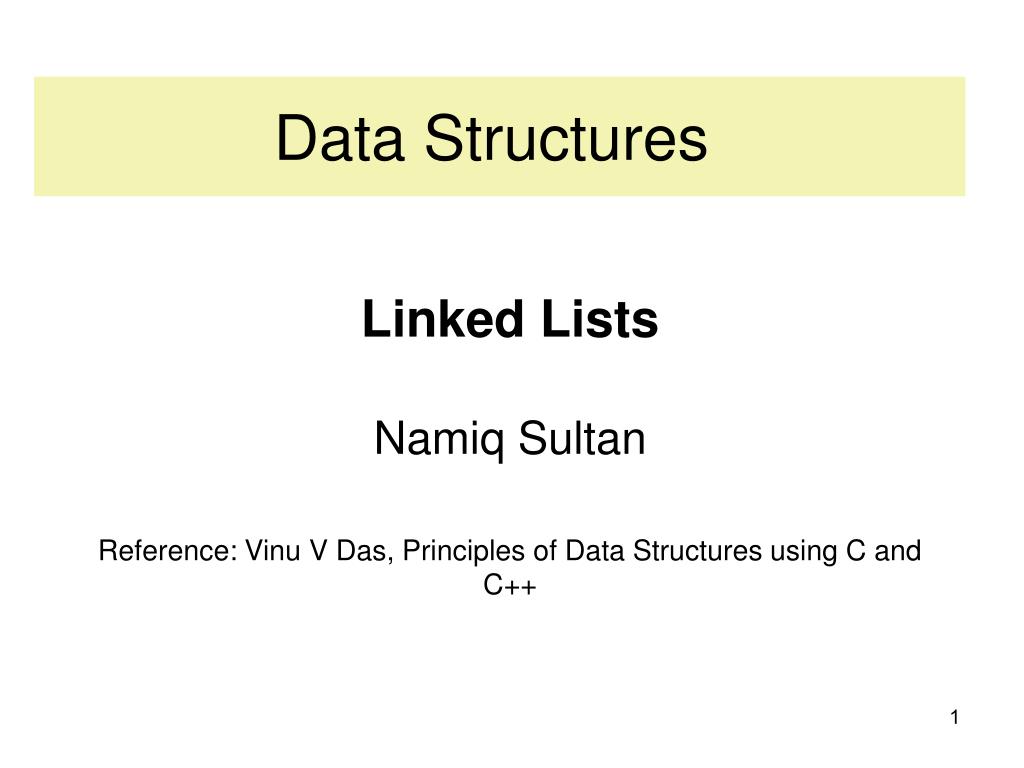Image resolution: width=1024 pixels, height=768 pixels.
Task: Click the word "of" in the reference
Action: [545, 551]
